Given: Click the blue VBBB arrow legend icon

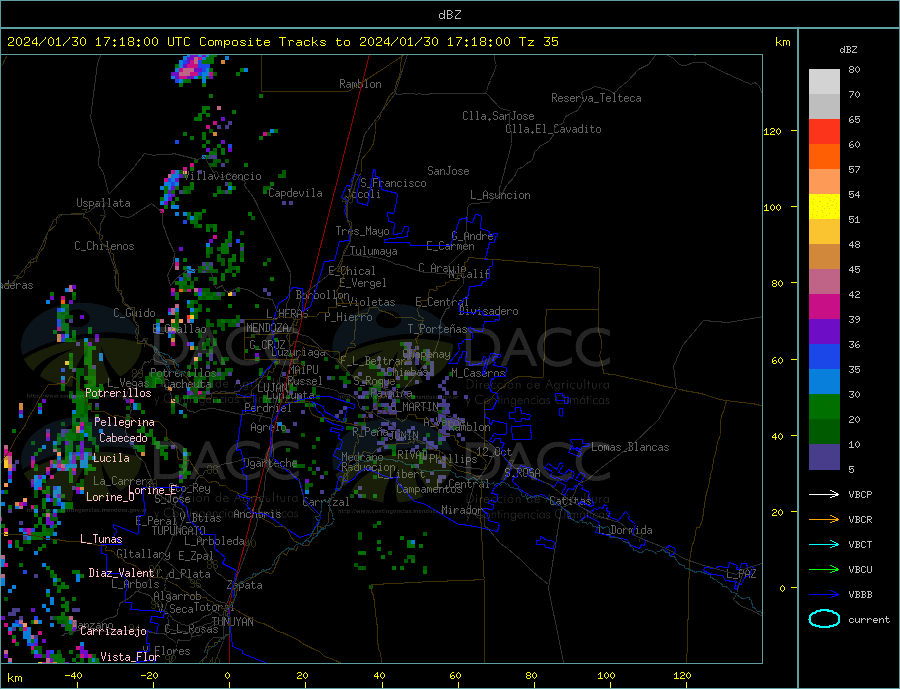Looking at the screenshot, I should 824,594.
